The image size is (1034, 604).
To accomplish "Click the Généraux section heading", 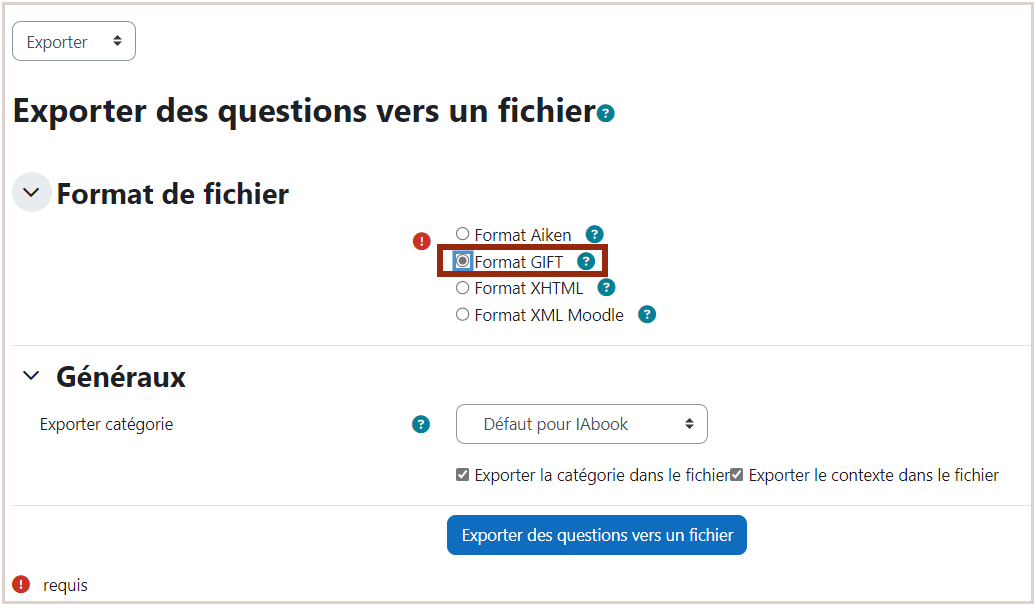I will [121, 377].
